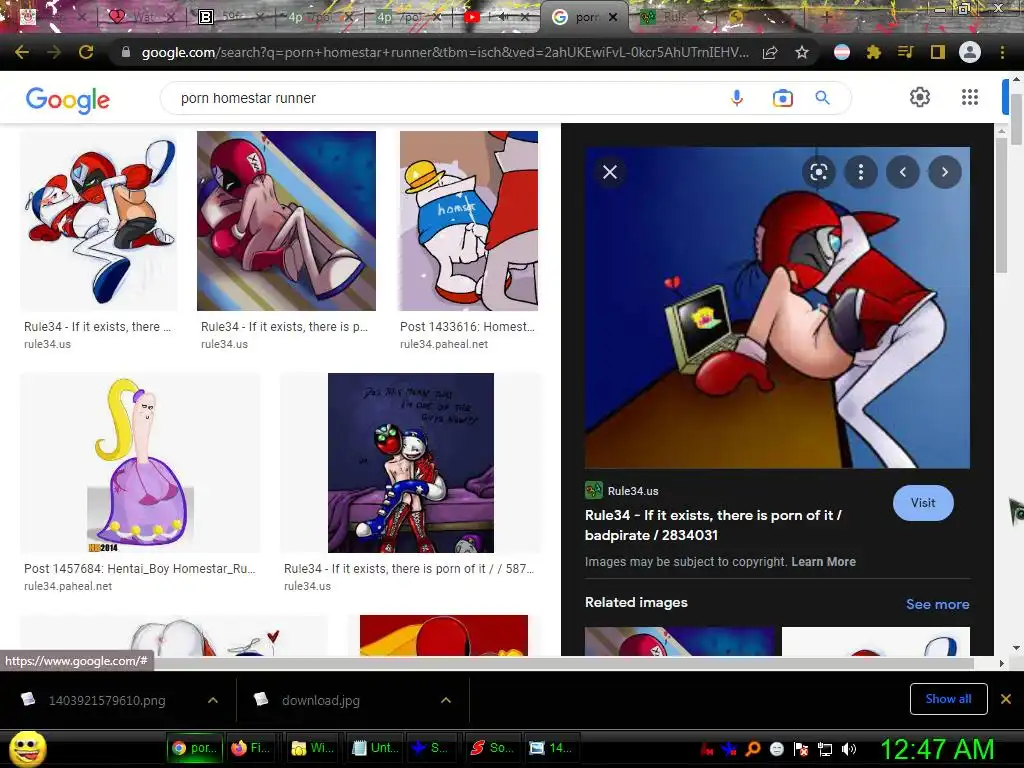Switch to the Chrome taskbar button
1024x768 pixels.
[195, 748]
